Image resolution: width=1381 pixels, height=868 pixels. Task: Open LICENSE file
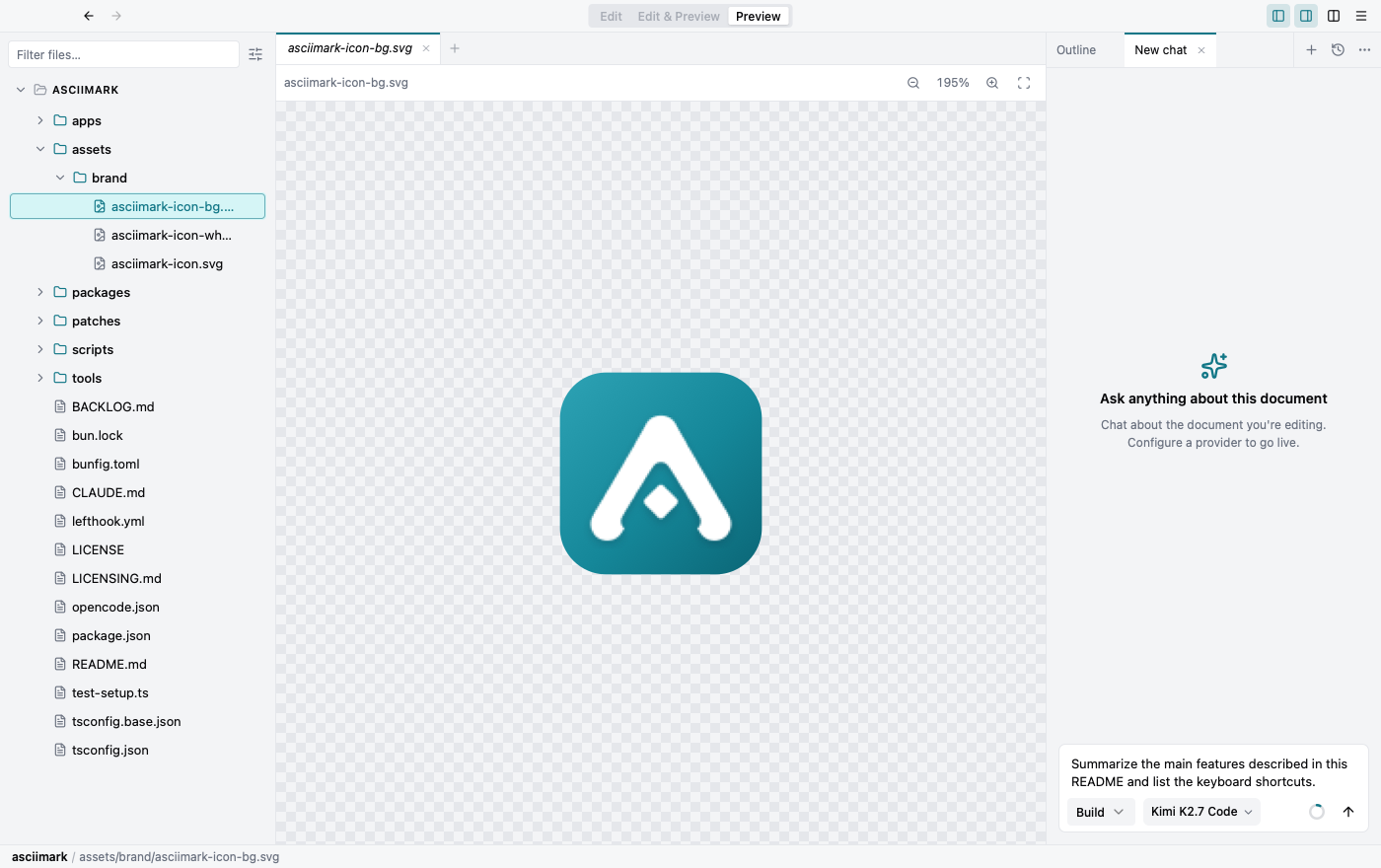(137, 549)
